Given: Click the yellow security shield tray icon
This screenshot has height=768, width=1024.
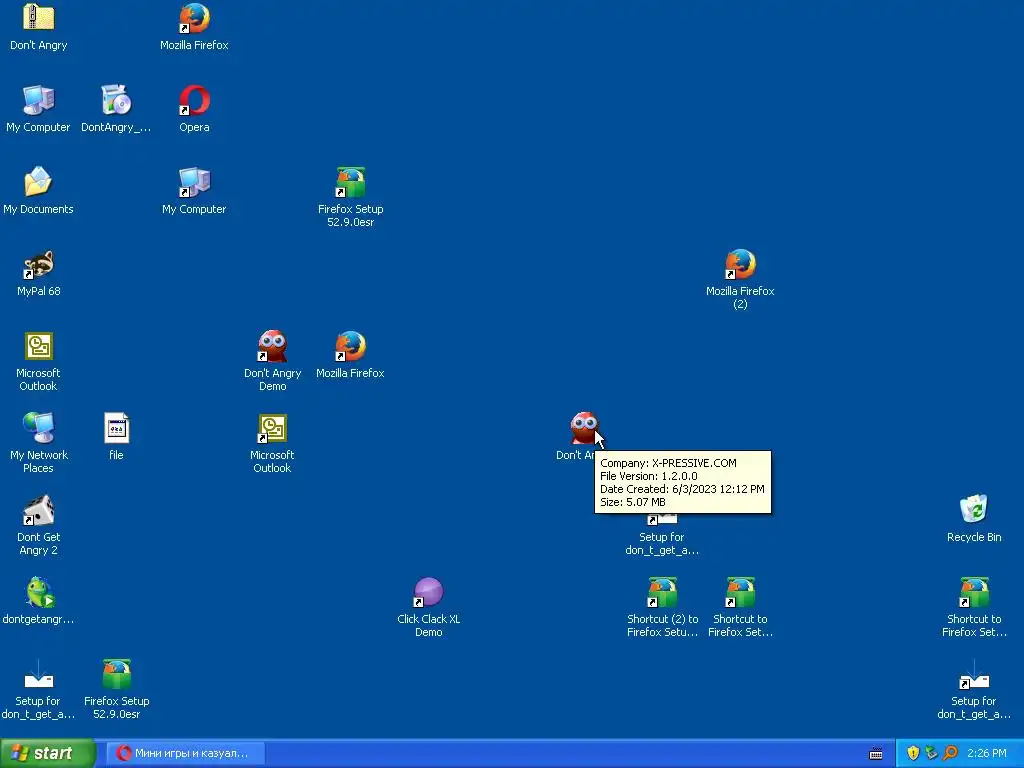Looking at the screenshot, I should [913, 753].
